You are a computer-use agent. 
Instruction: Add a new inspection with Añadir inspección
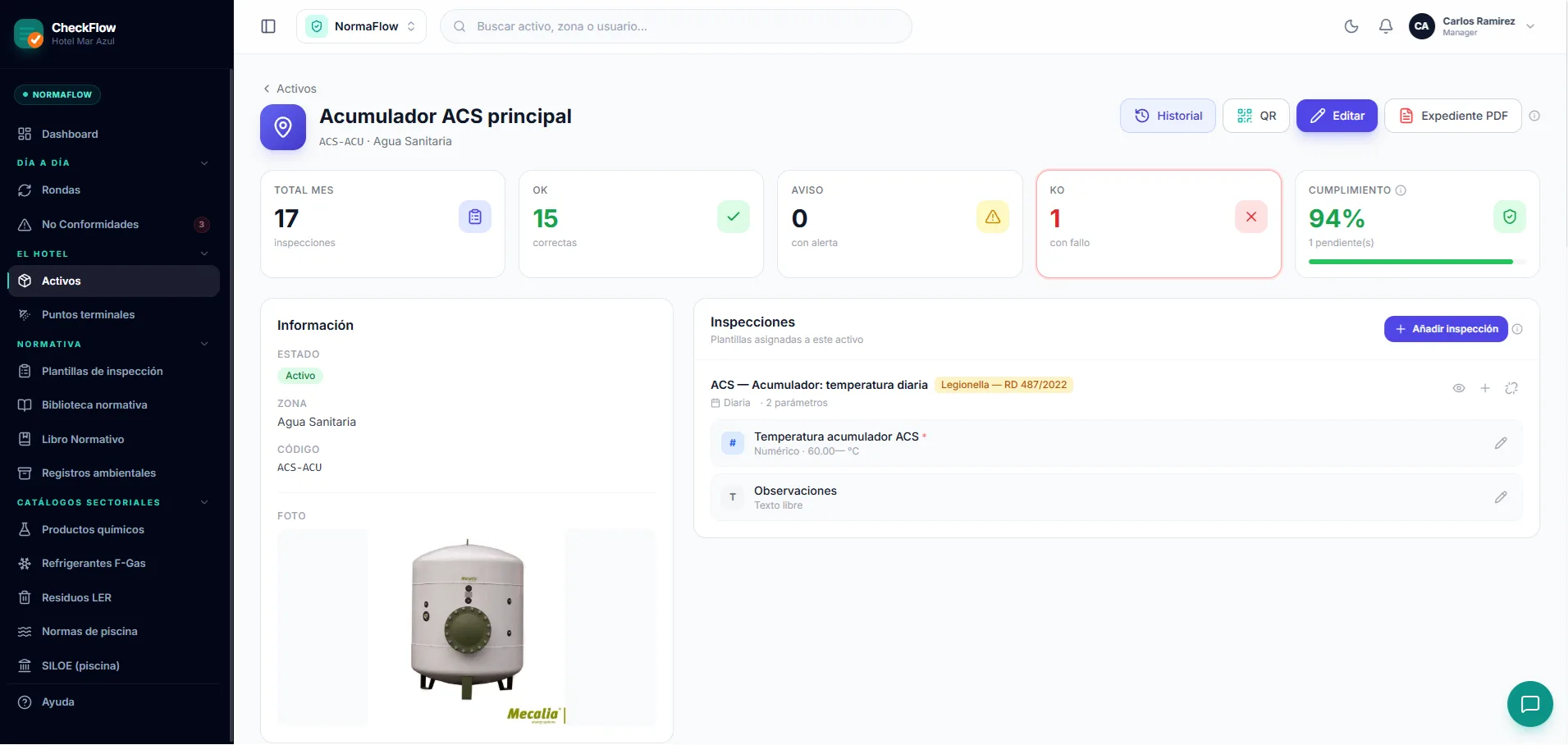pyautogui.click(x=1446, y=329)
